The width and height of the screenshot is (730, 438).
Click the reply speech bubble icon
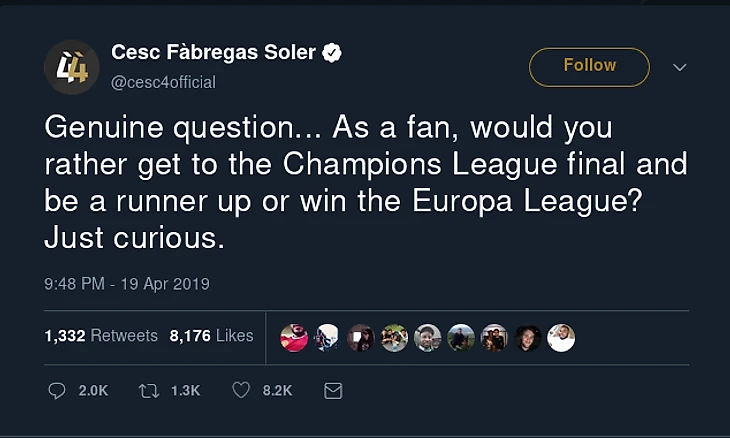click(57, 391)
